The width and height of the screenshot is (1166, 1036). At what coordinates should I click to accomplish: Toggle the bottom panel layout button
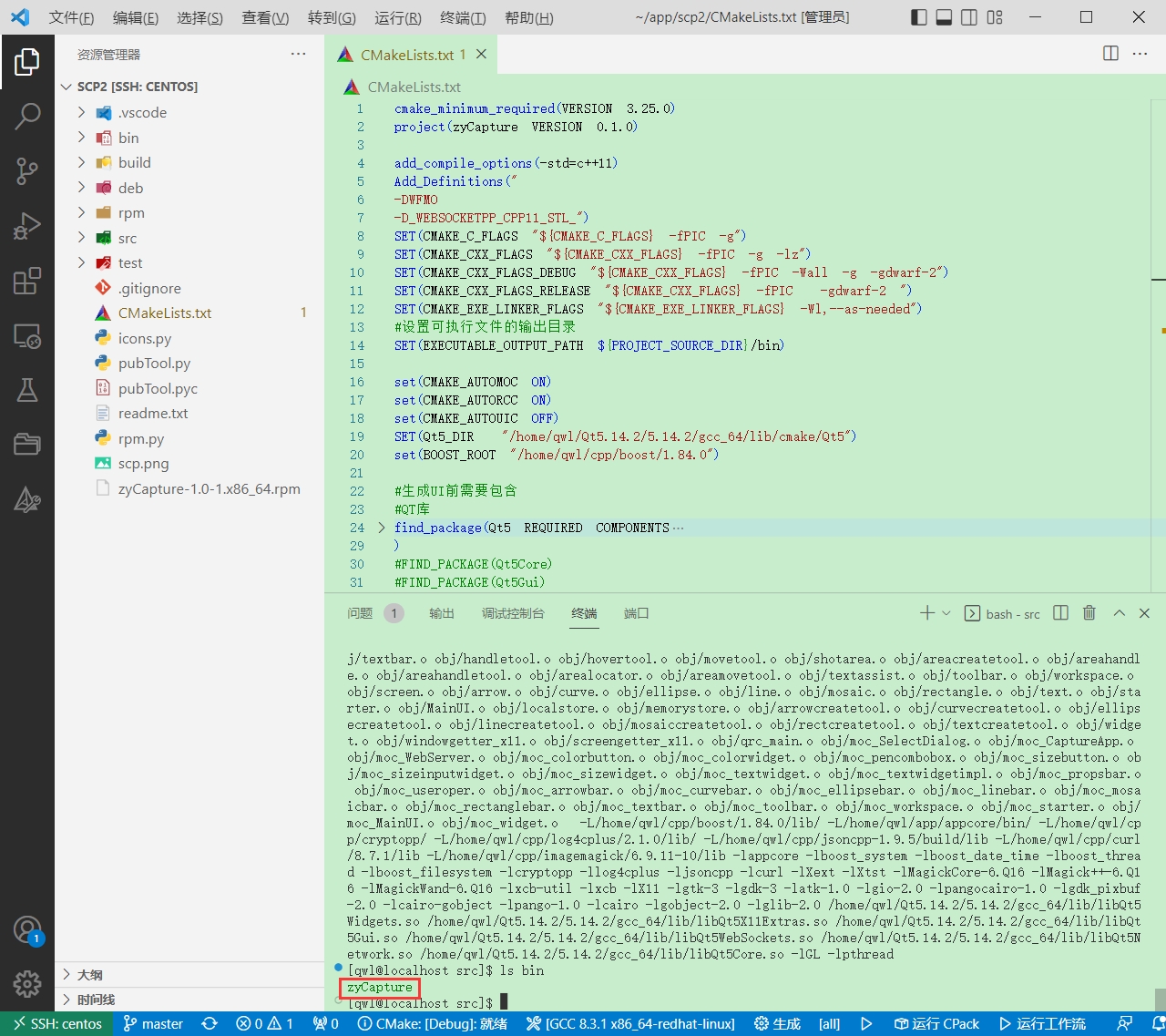tap(945, 17)
